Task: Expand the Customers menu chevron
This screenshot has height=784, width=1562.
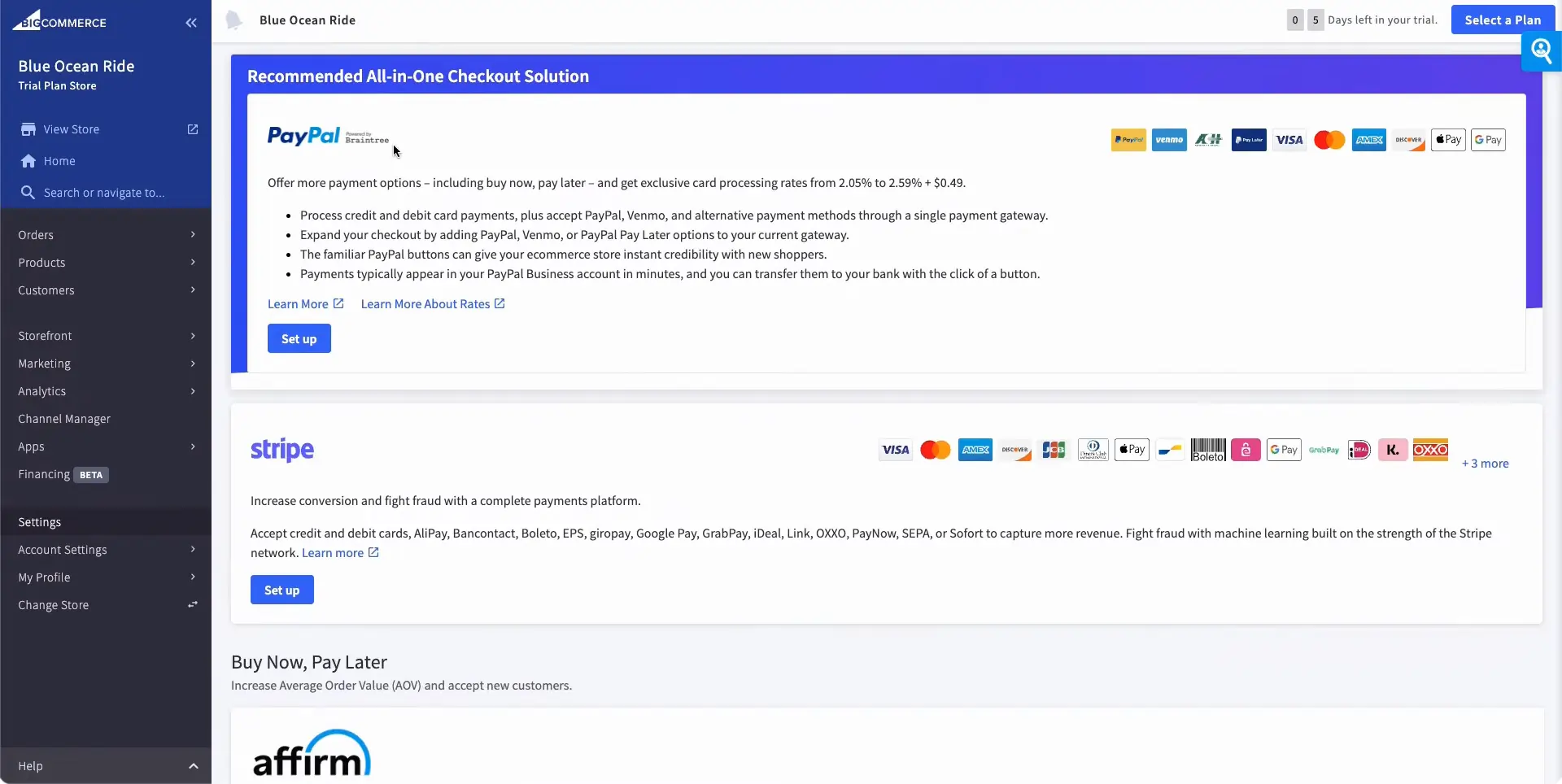Action: 193,290
